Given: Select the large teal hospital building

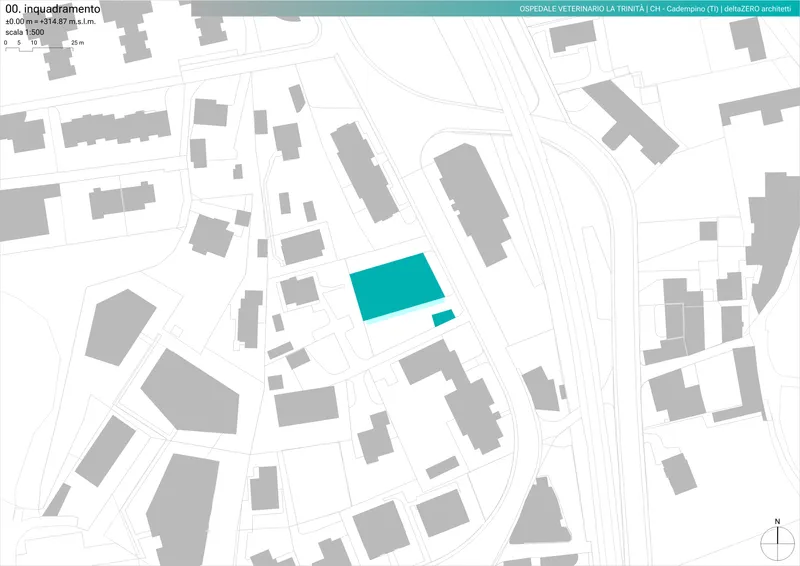Looking at the screenshot, I should 396,285.
